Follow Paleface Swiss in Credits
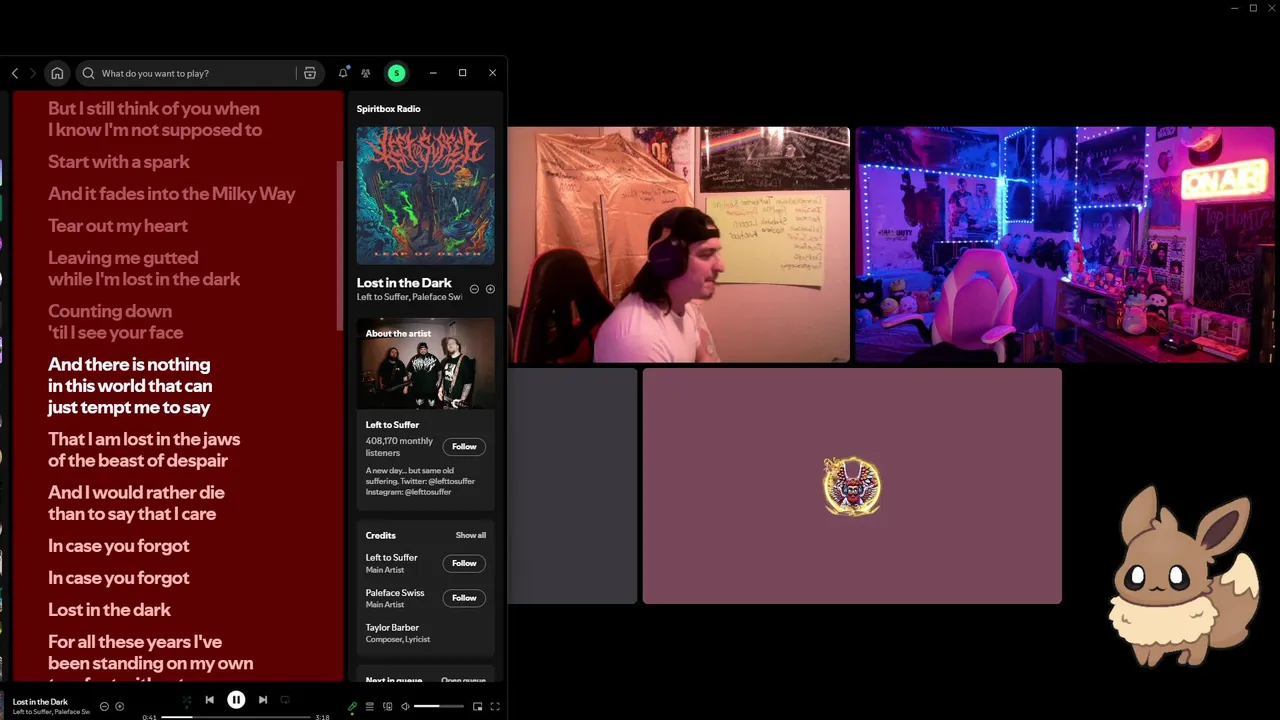This screenshot has width=1280, height=720. point(464,598)
